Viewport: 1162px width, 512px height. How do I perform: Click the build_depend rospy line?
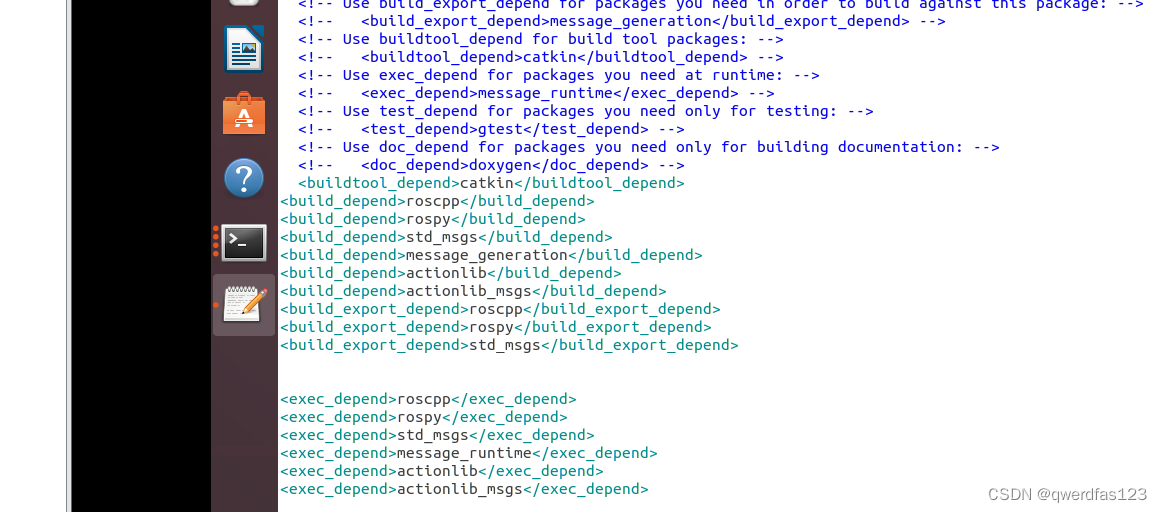pos(433,219)
